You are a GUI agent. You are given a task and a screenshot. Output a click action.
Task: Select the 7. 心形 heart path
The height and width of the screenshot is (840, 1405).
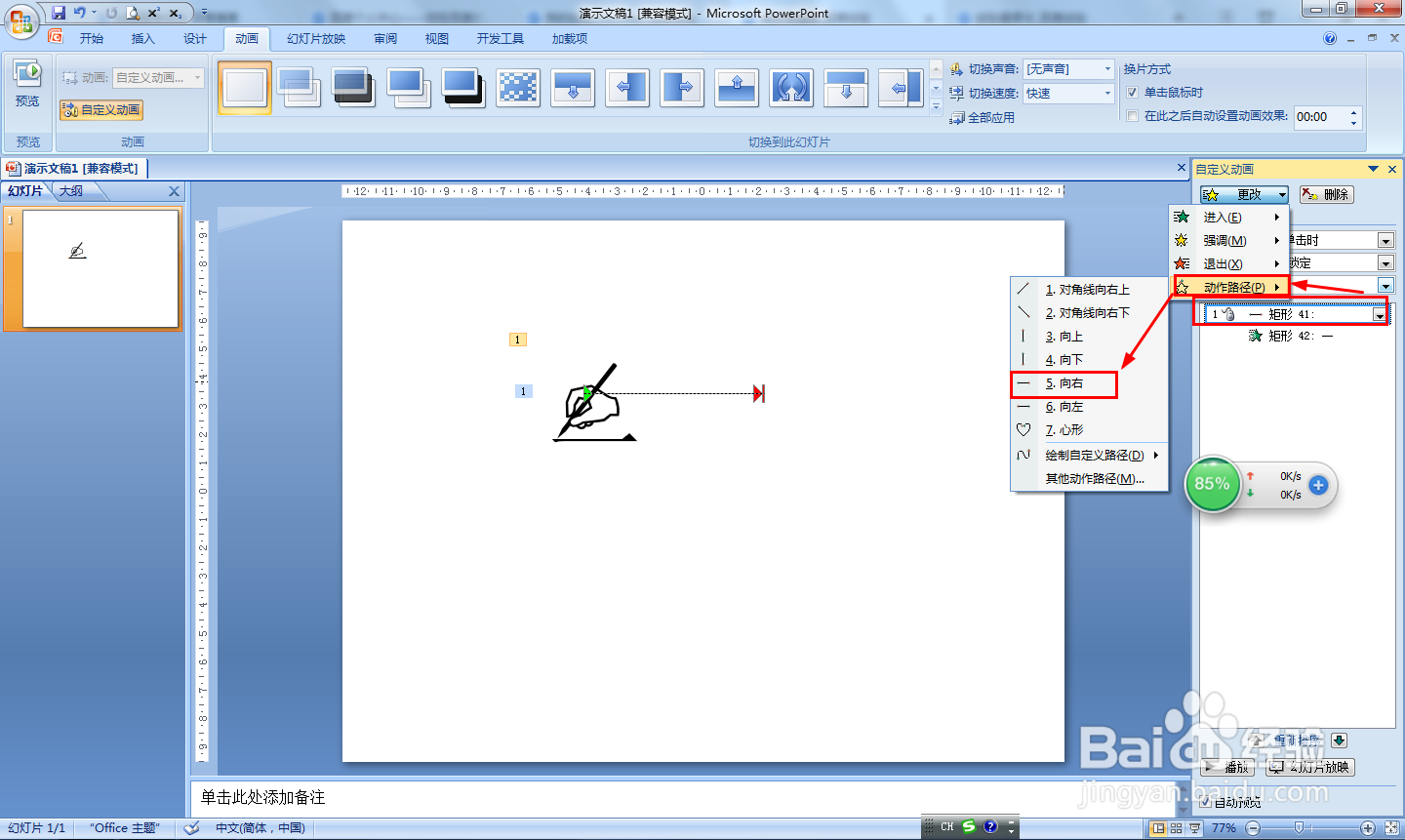coord(1064,430)
